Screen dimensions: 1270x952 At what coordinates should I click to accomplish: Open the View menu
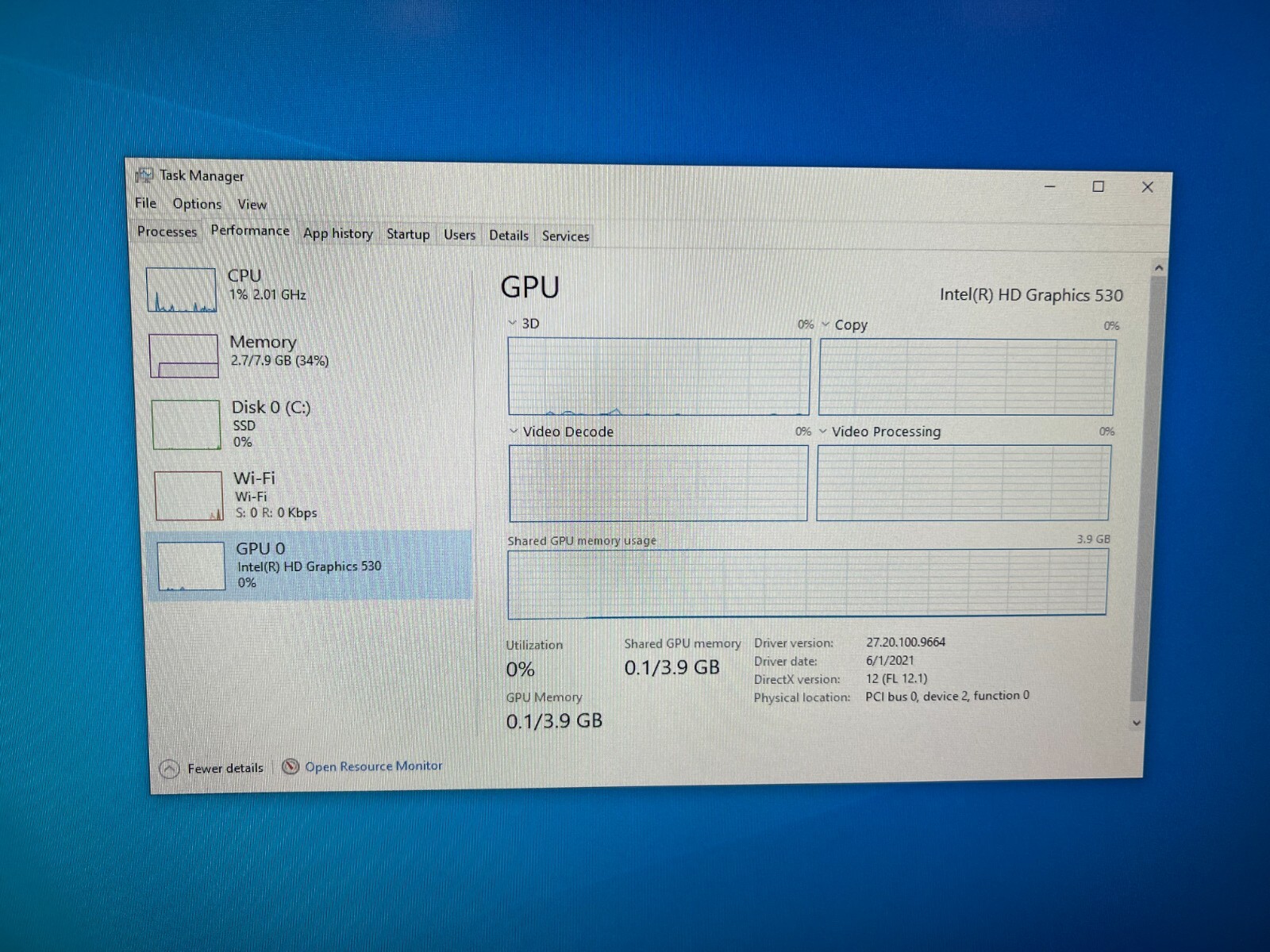pyautogui.click(x=252, y=205)
